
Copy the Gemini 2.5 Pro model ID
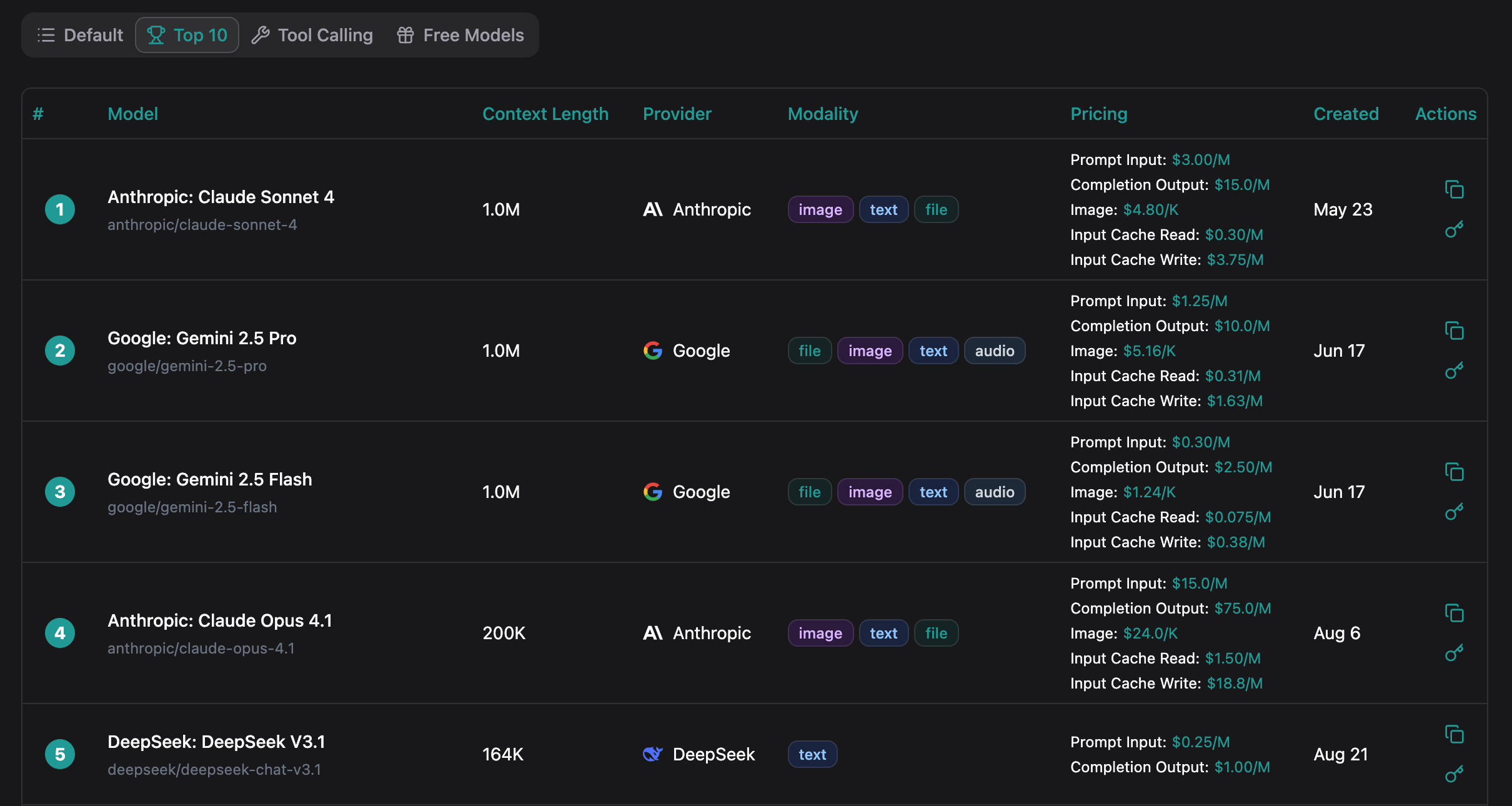point(1454,331)
